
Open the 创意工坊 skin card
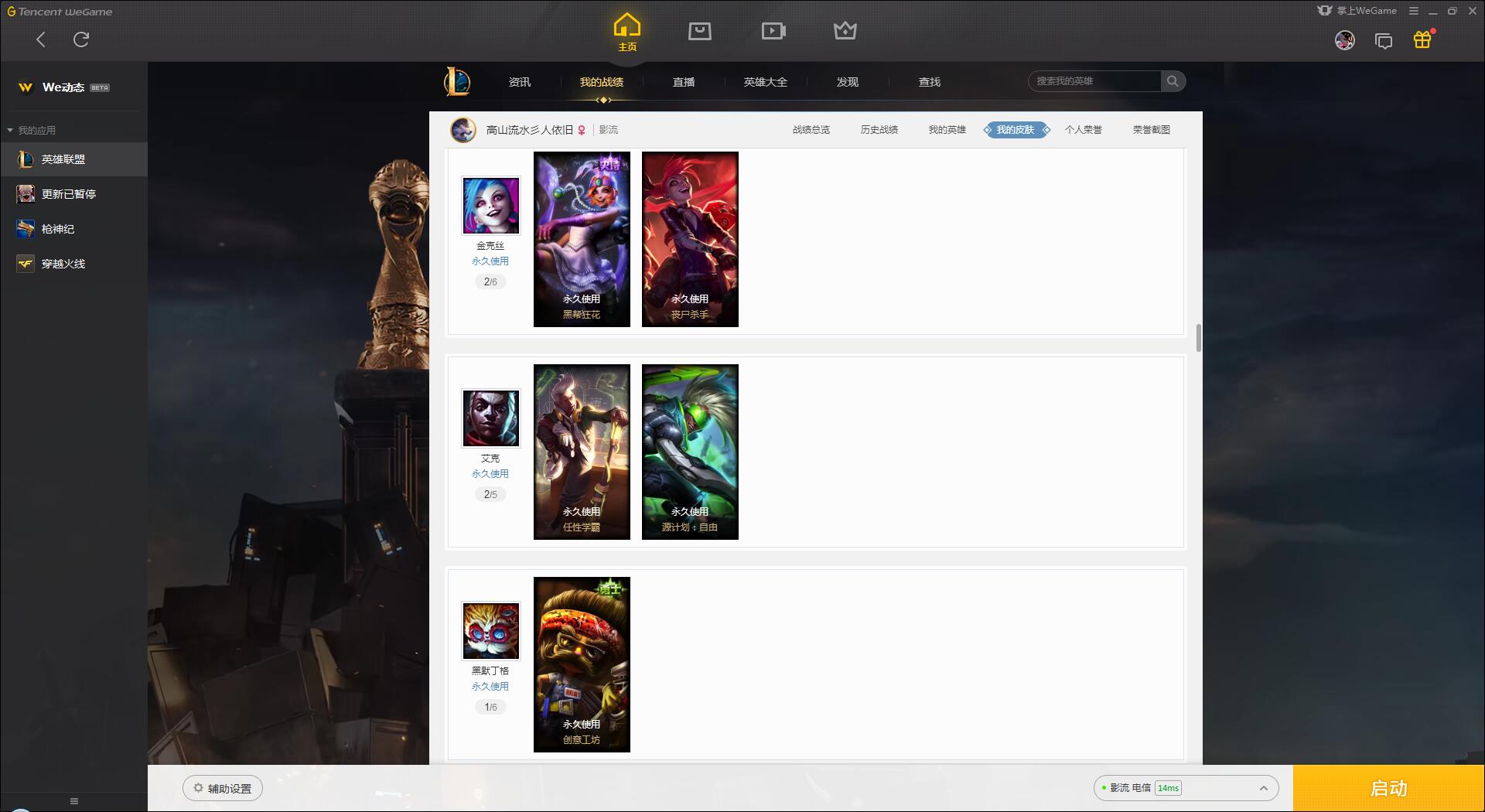(x=582, y=664)
